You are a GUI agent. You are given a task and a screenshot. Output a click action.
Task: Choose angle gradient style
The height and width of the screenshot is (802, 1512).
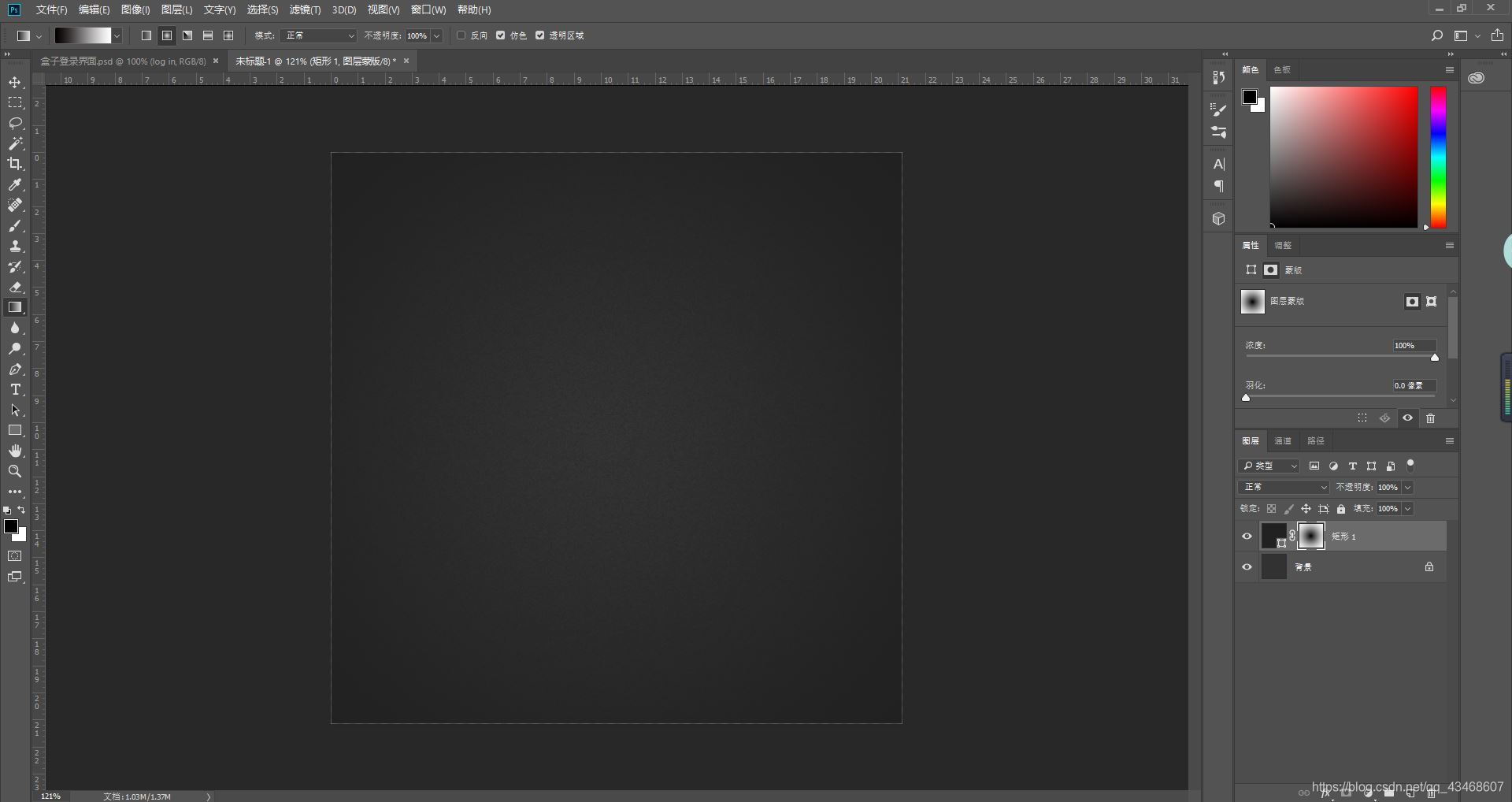[187, 35]
